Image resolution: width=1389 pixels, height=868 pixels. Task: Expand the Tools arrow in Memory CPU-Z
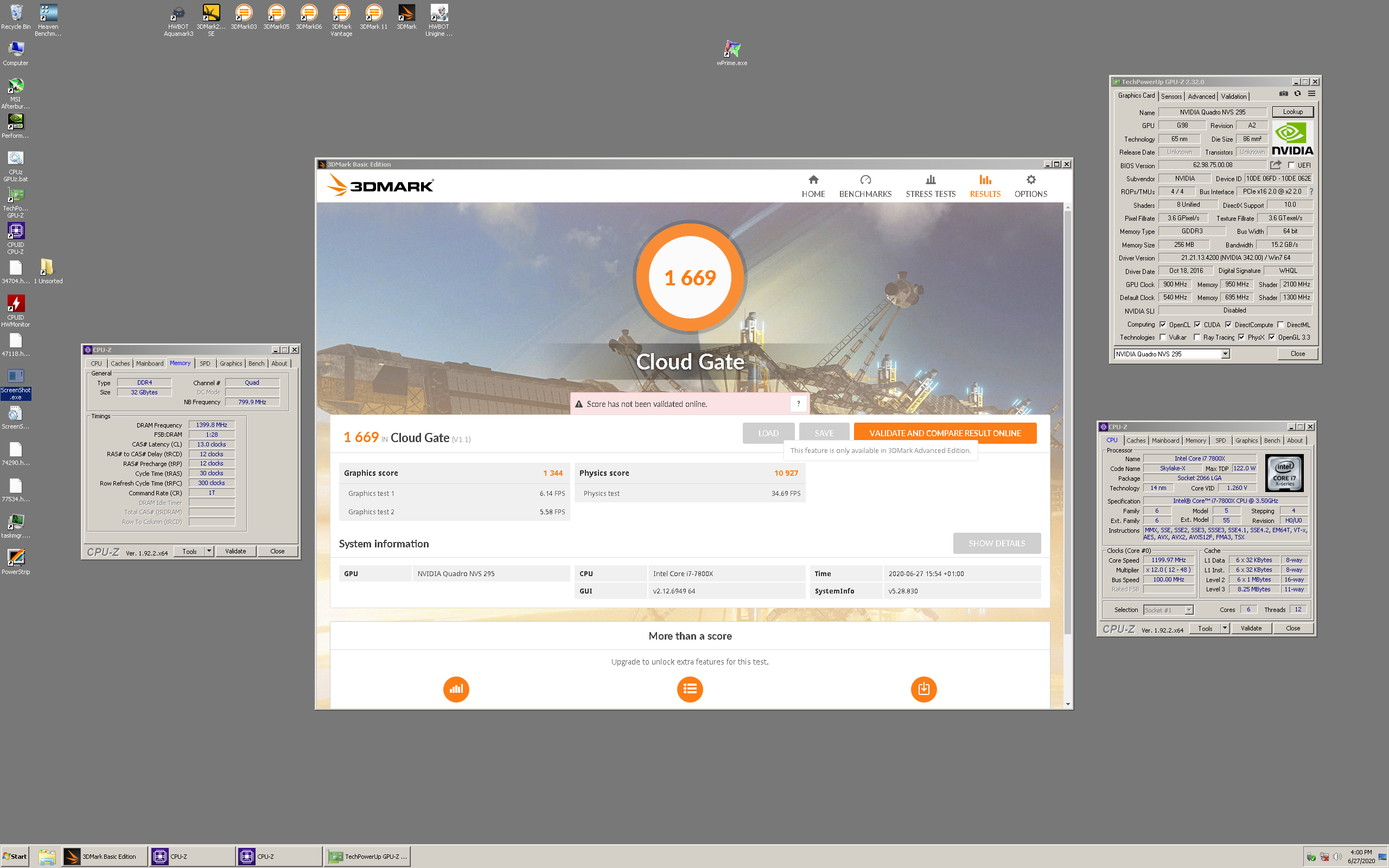pyautogui.click(x=209, y=551)
